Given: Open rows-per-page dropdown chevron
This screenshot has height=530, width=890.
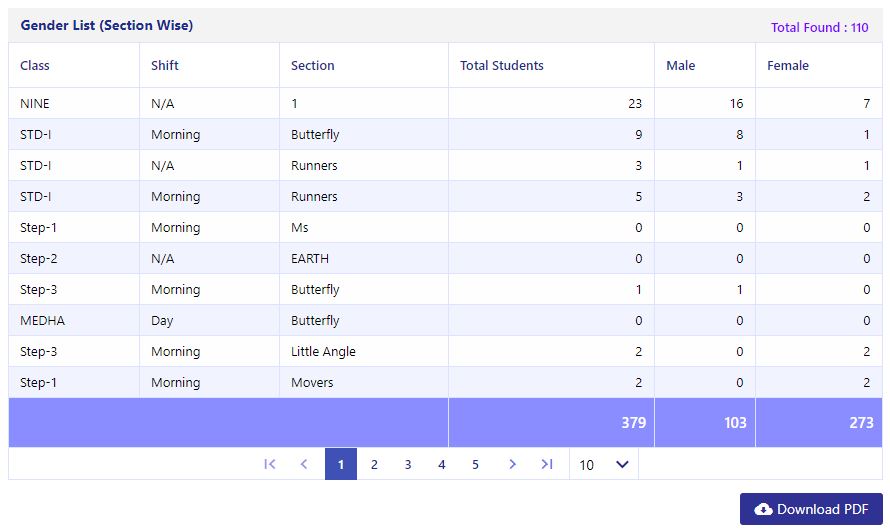Looking at the screenshot, I should click(x=622, y=464).
